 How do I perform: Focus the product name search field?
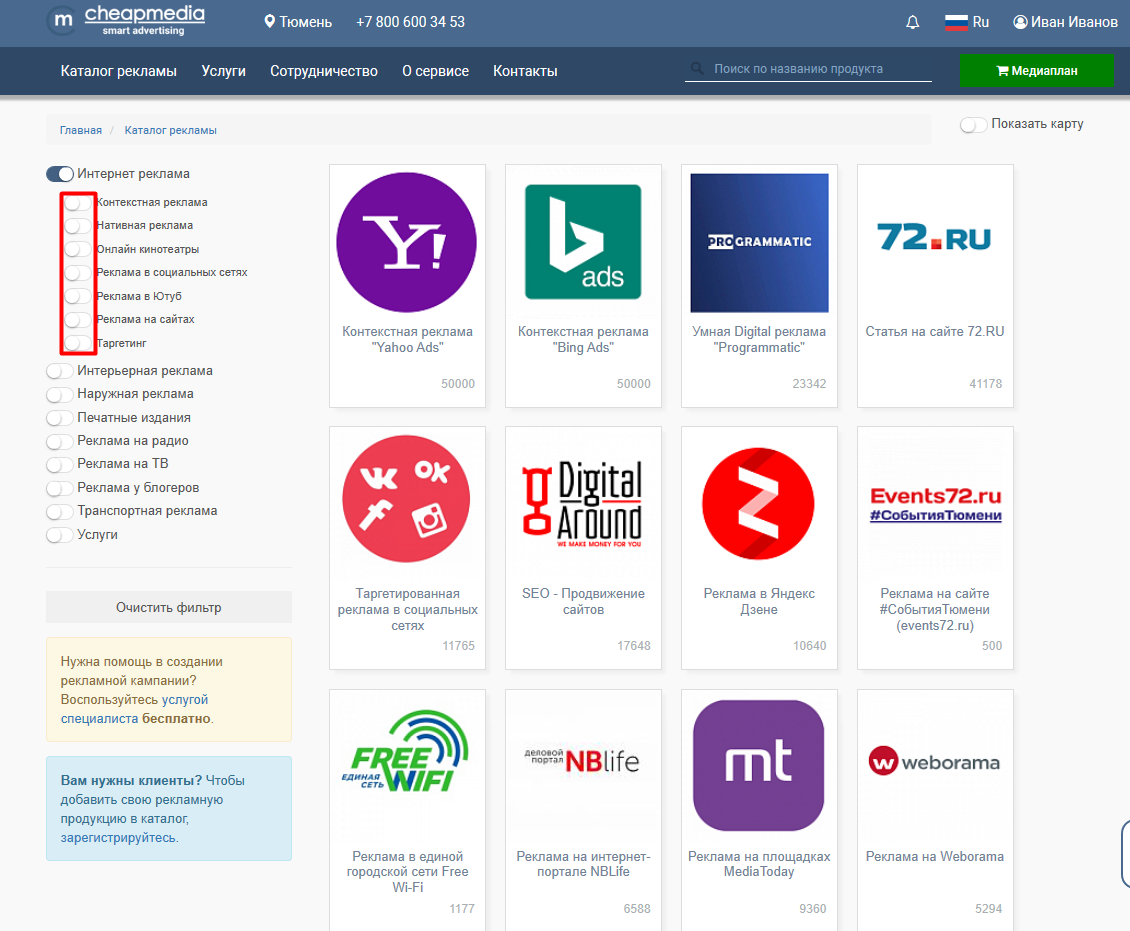point(808,69)
